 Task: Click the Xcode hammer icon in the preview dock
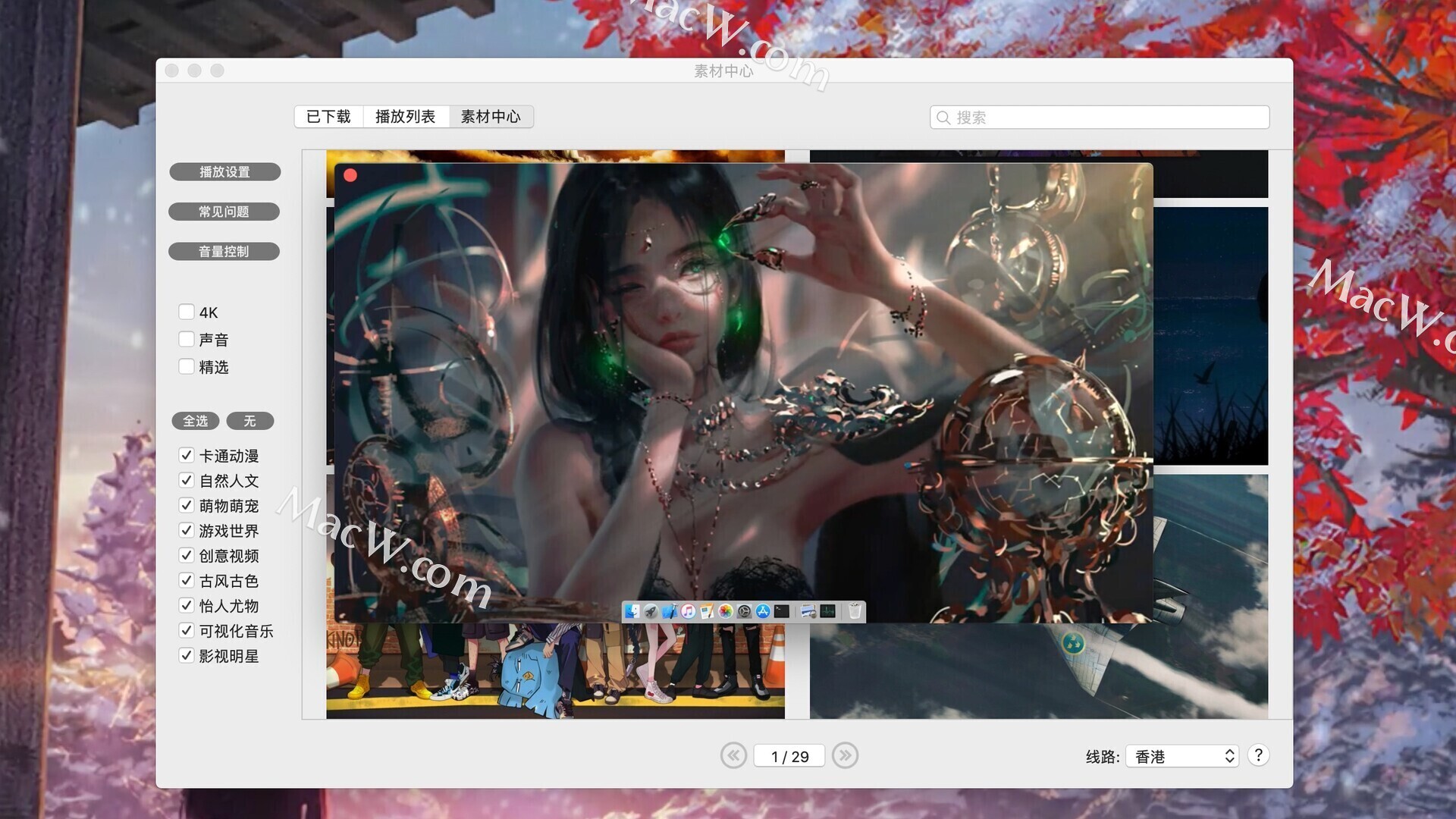(x=670, y=611)
